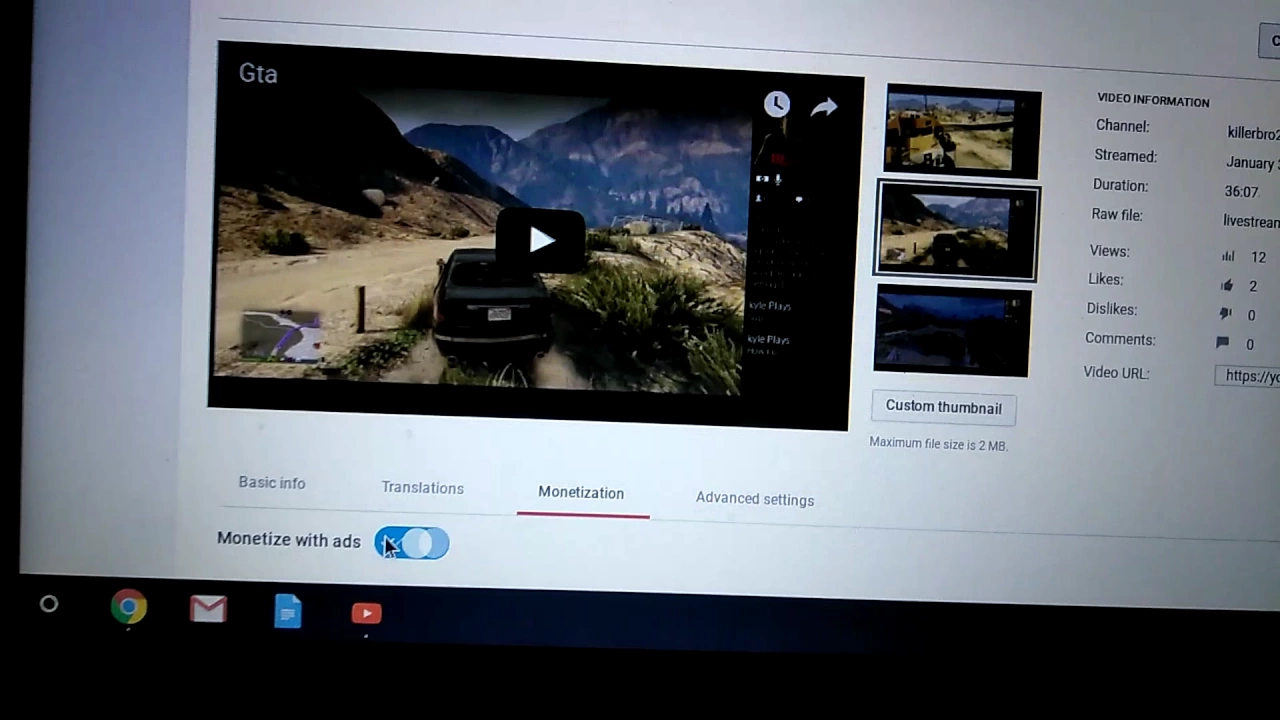The height and width of the screenshot is (720, 1280).
Task: Click the 36:07 duration value
Action: pyautogui.click(x=1241, y=192)
